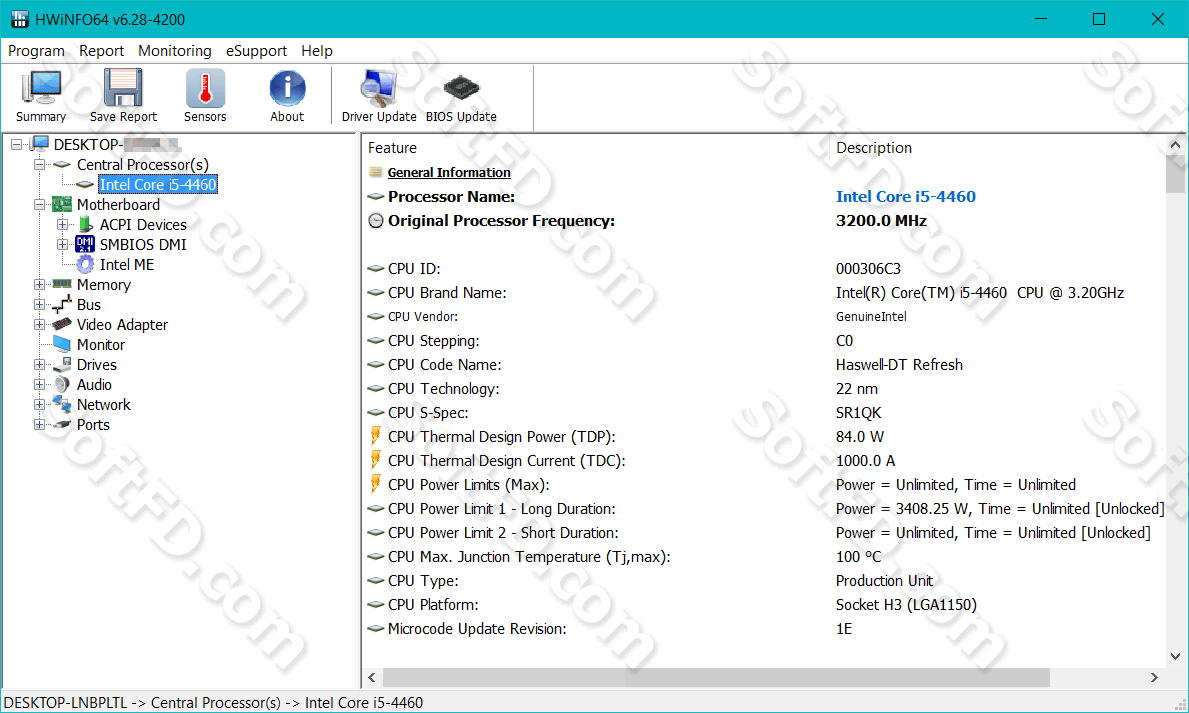Image resolution: width=1189 pixels, height=713 pixels.
Task: Open the eSupport menu
Action: click(256, 51)
